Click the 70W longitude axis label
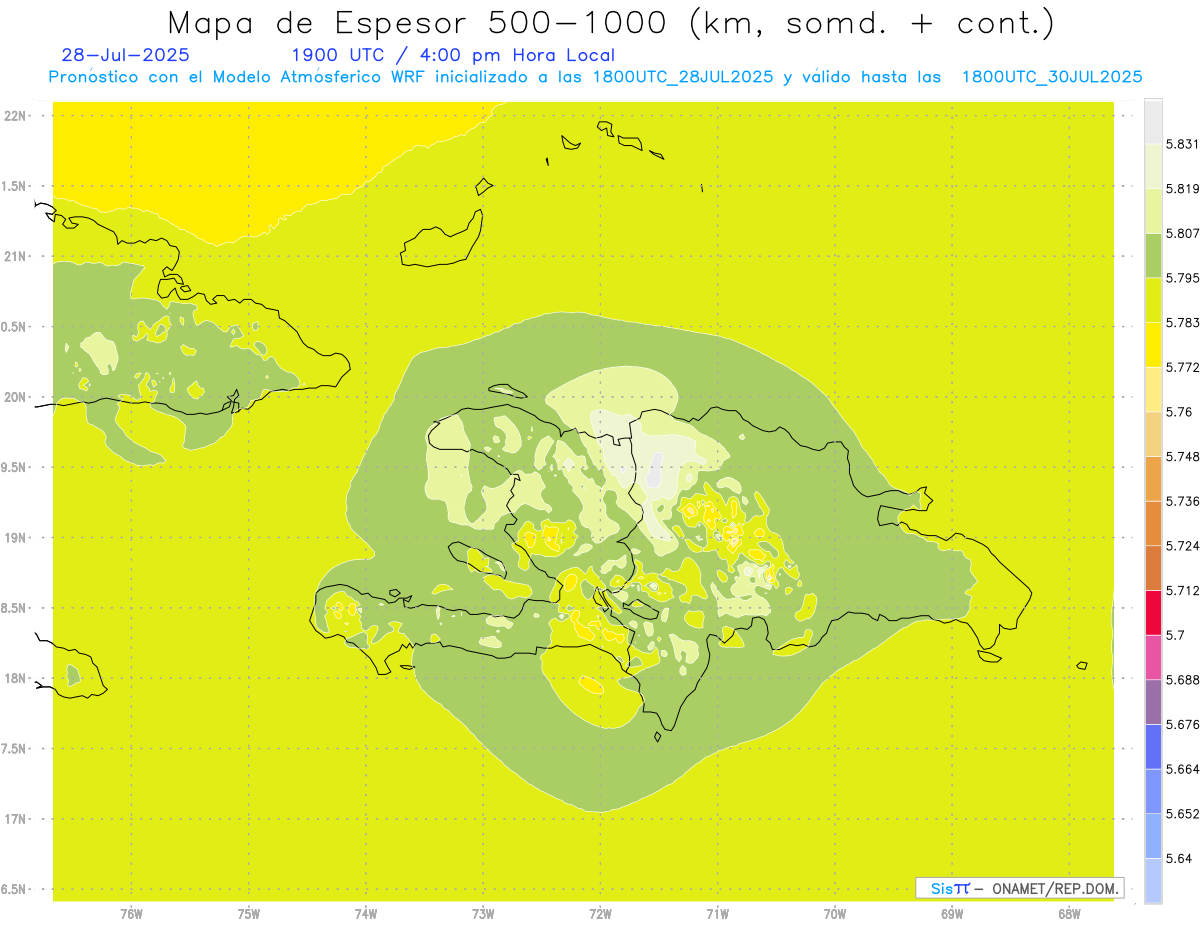1200x927 pixels. point(835,914)
